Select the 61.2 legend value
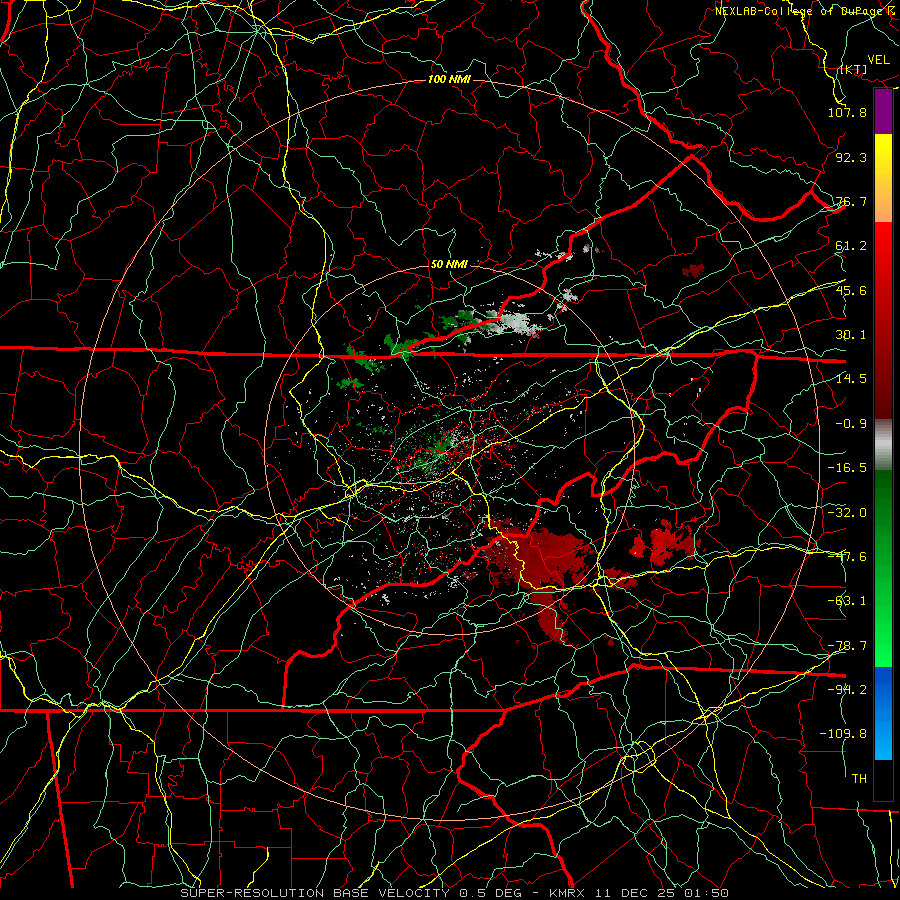The image size is (900, 900). 851,246
